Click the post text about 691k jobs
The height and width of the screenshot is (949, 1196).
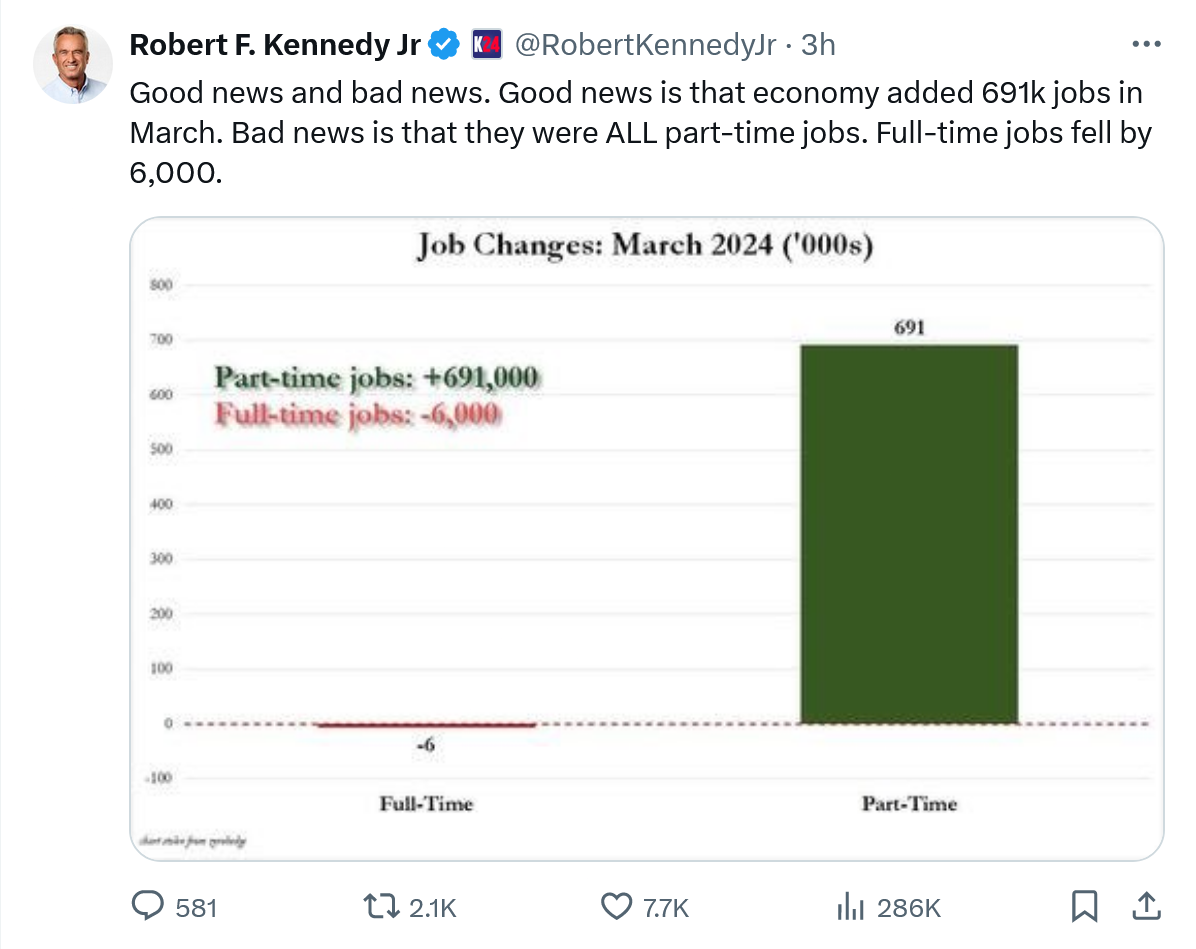(x=640, y=132)
